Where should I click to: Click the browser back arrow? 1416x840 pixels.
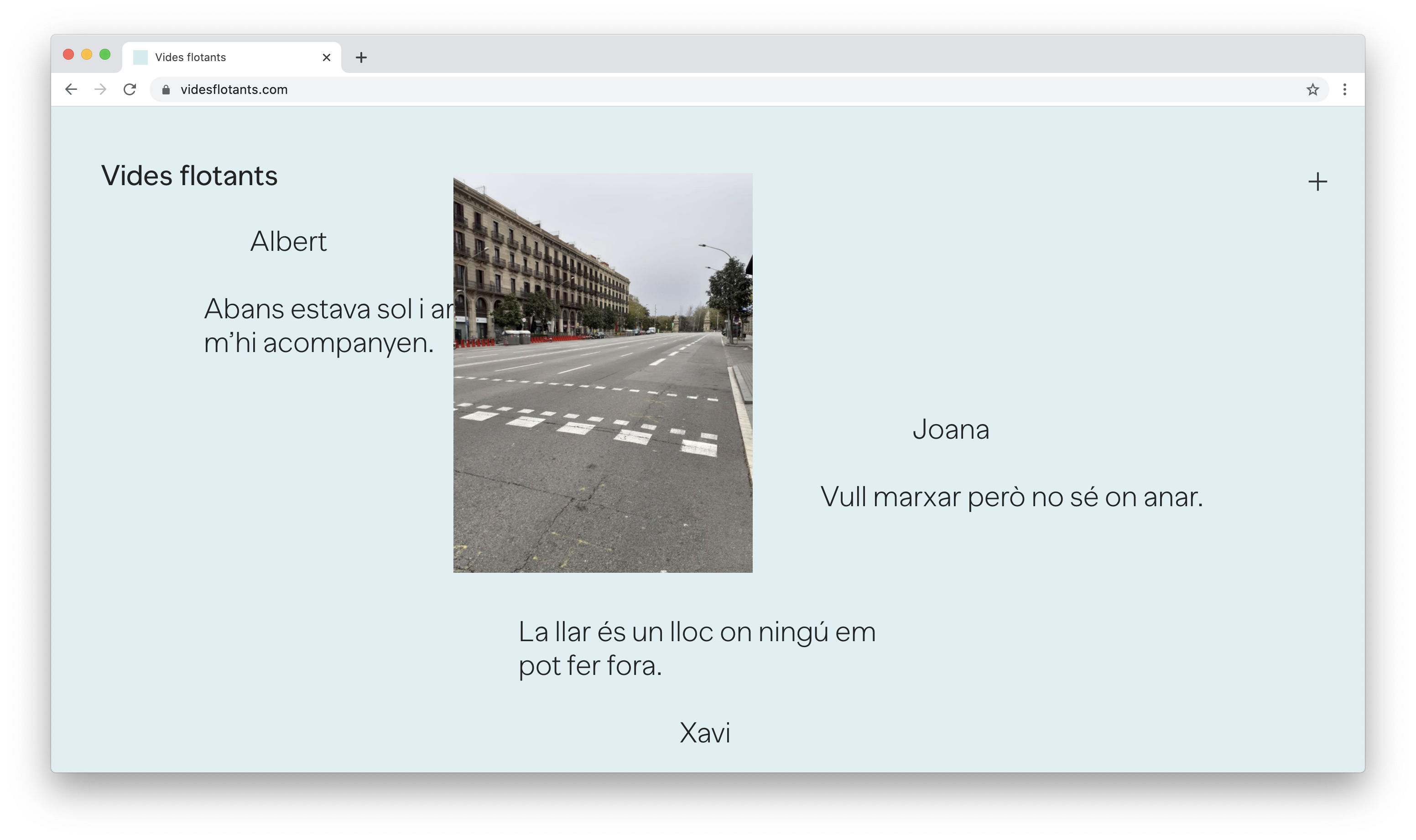tap(71, 89)
